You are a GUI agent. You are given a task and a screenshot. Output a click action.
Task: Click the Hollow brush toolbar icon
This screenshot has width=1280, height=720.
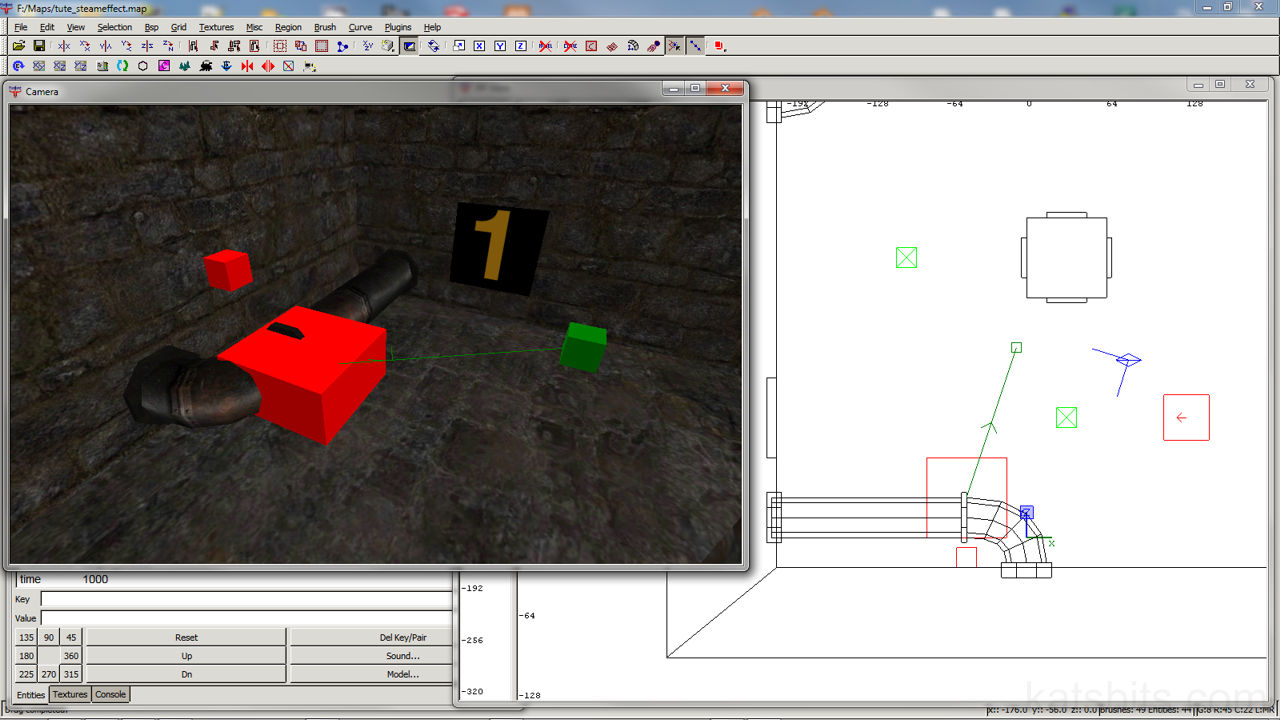[322, 46]
